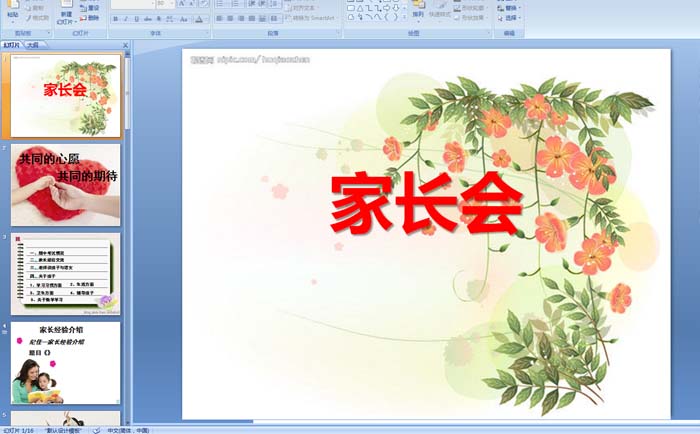This screenshot has width=700, height=434.
Task: Click the increase indent level icon
Action: click(262, 4)
